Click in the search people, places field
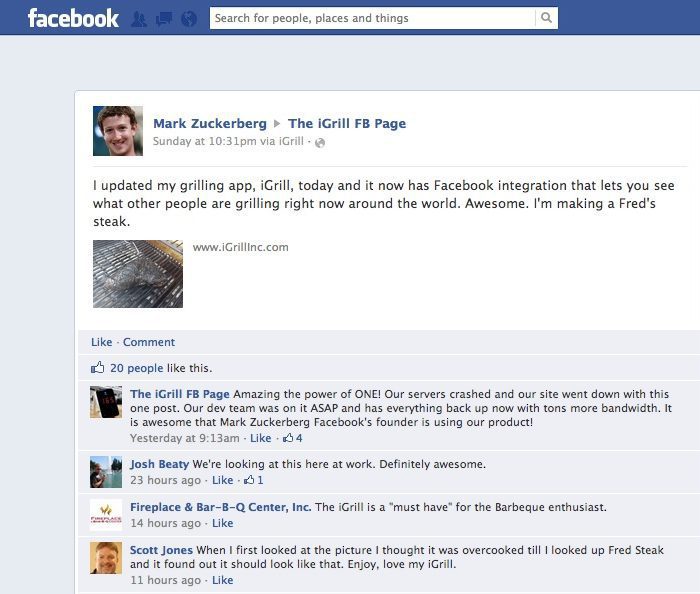700x594 pixels. point(372,18)
